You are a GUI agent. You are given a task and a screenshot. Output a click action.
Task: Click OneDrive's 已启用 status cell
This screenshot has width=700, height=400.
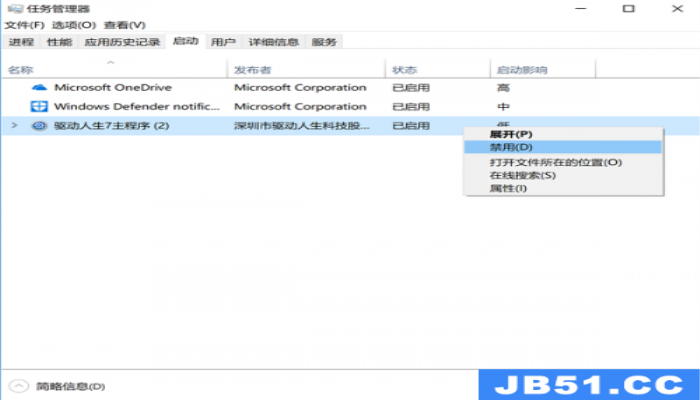tap(411, 88)
